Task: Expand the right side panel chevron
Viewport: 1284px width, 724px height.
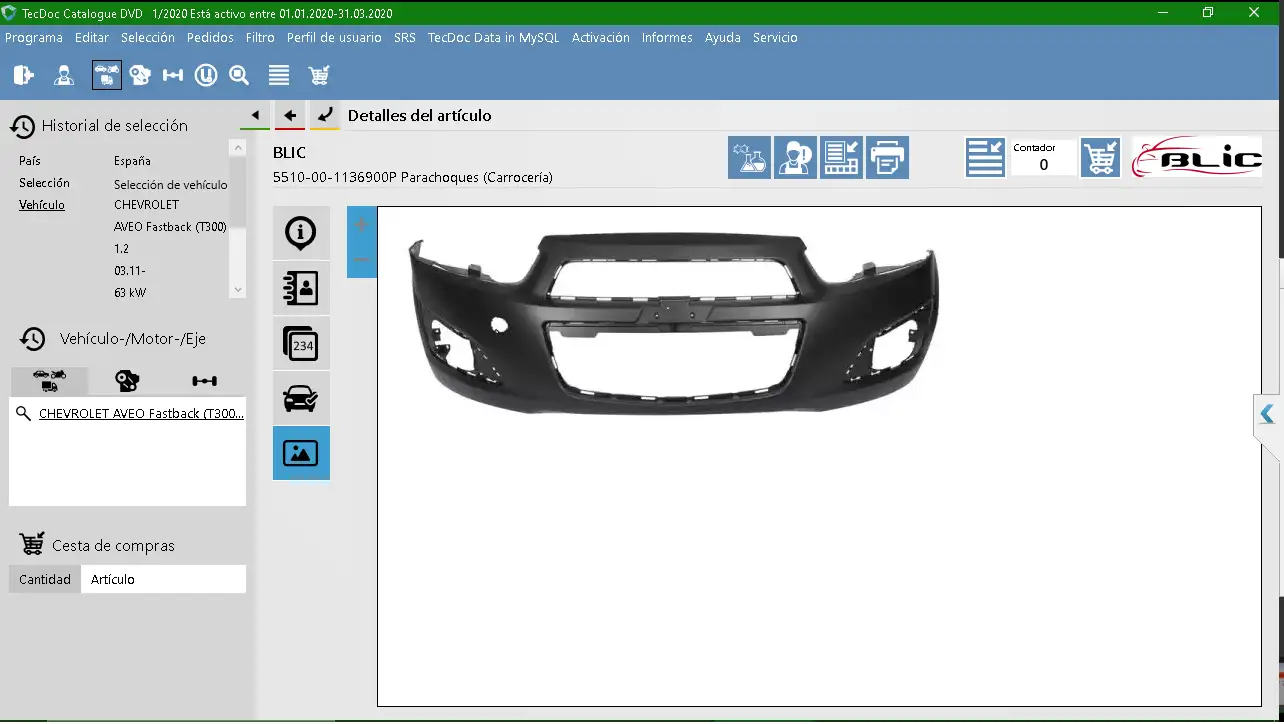Action: pos(1268,414)
